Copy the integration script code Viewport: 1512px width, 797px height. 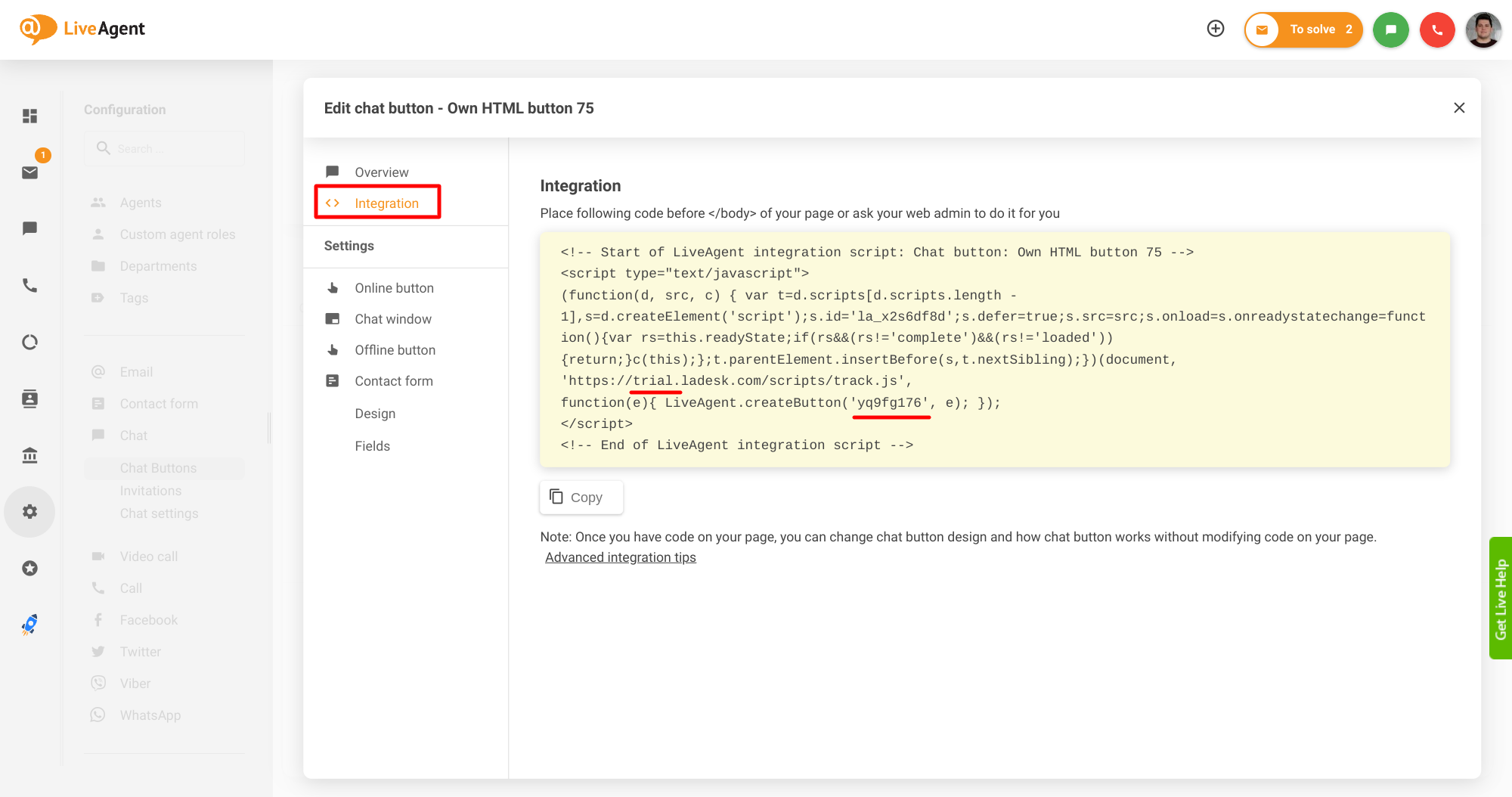click(x=581, y=497)
